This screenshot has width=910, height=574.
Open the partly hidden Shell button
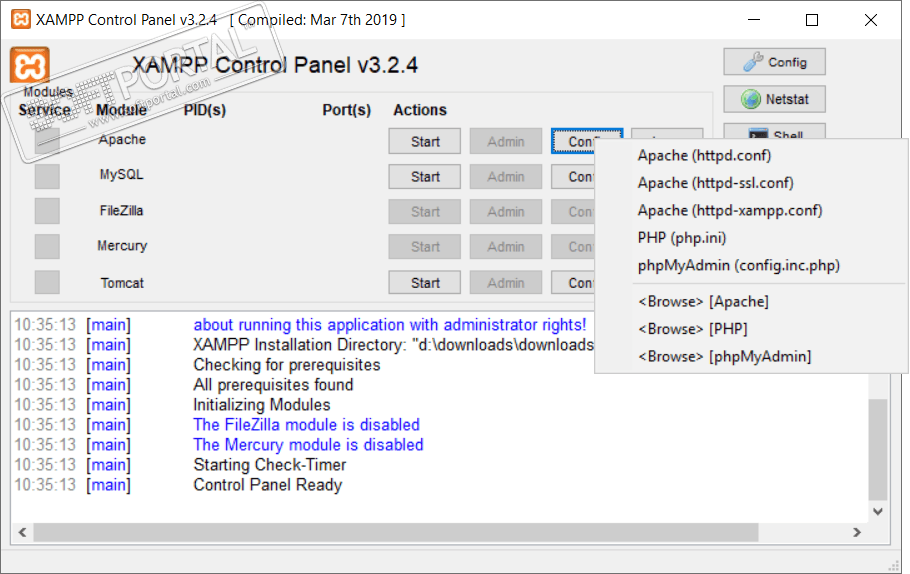[774, 132]
